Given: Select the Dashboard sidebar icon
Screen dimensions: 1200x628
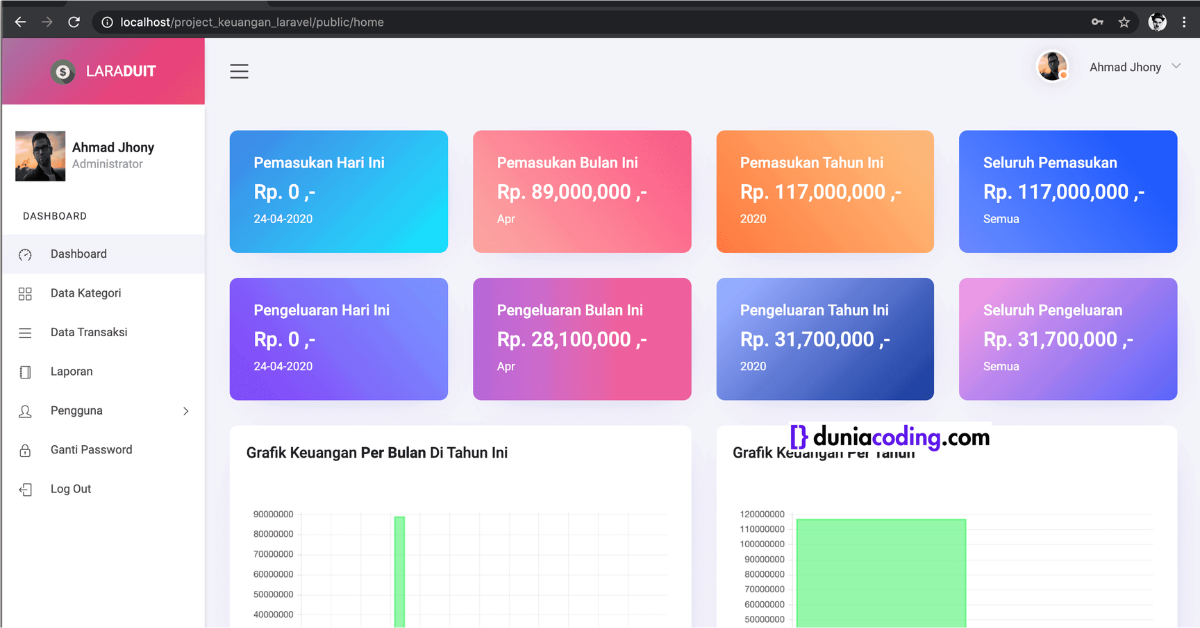Looking at the screenshot, I should (27, 253).
